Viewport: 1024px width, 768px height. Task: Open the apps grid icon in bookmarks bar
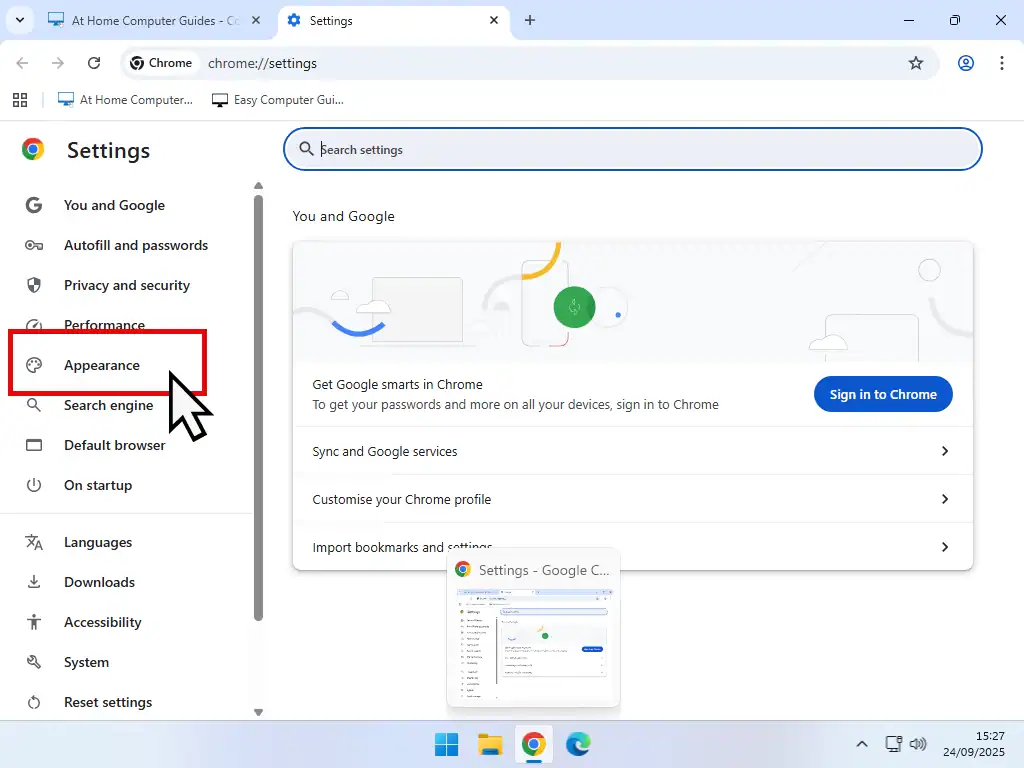point(19,100)
